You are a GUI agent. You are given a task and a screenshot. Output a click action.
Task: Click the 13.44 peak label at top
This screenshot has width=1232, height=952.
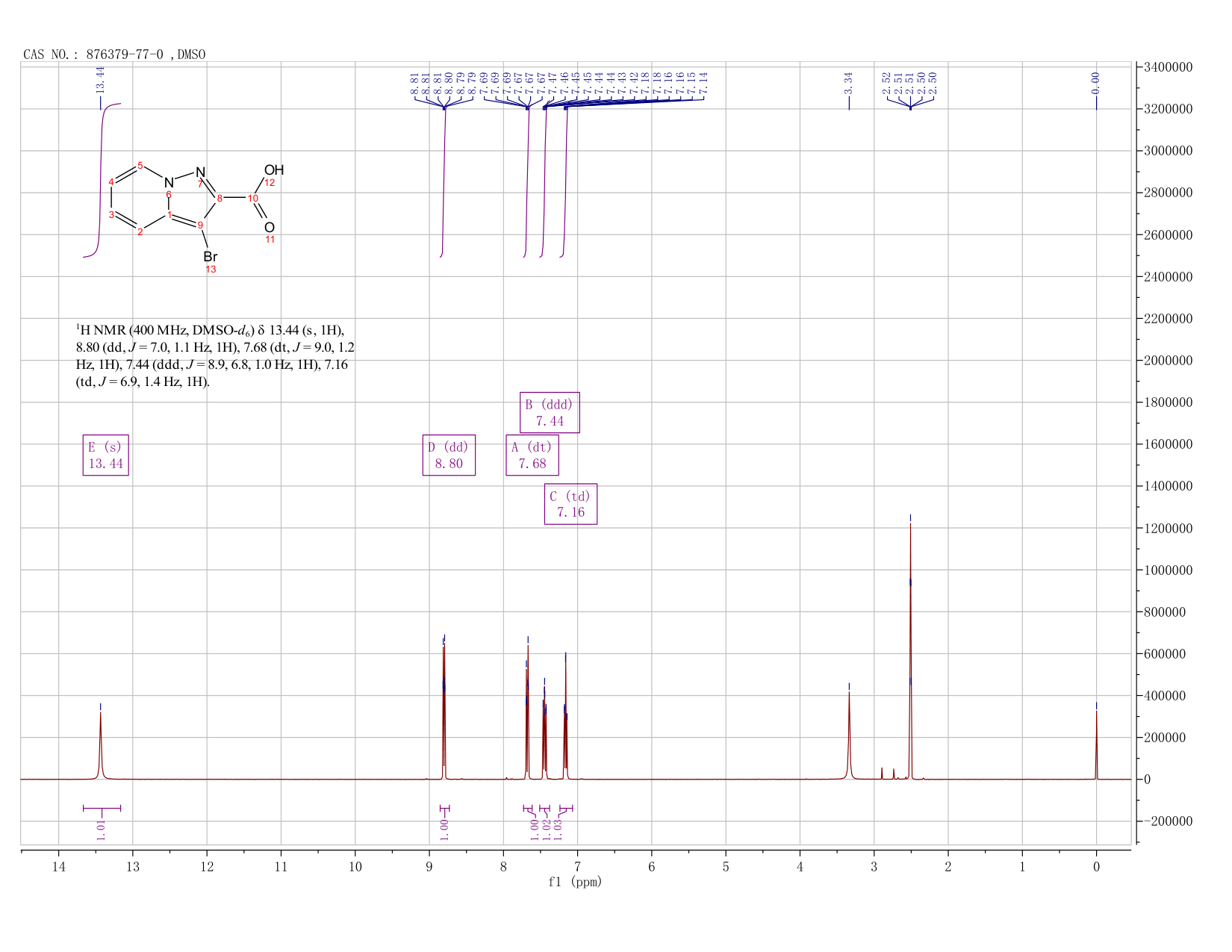click(x=100, y=80)
